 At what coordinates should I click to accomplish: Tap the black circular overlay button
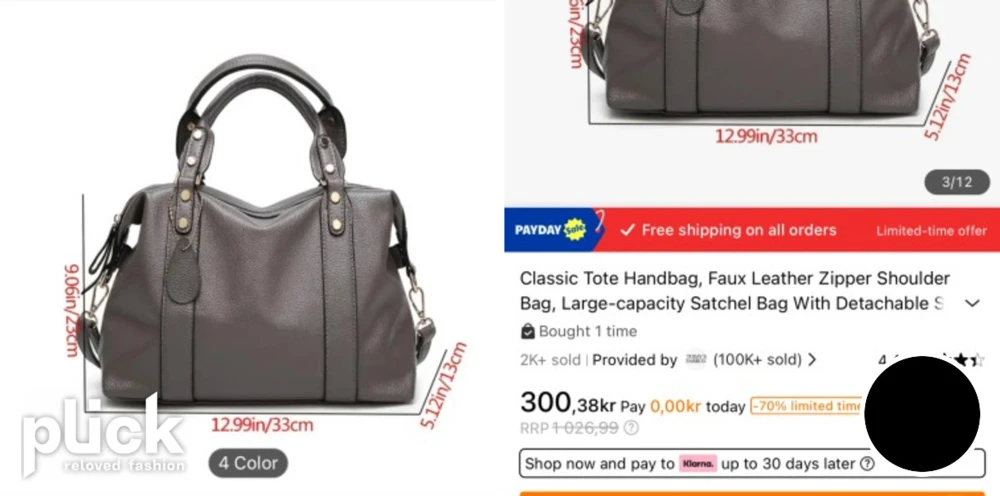(x=922, y=414)
